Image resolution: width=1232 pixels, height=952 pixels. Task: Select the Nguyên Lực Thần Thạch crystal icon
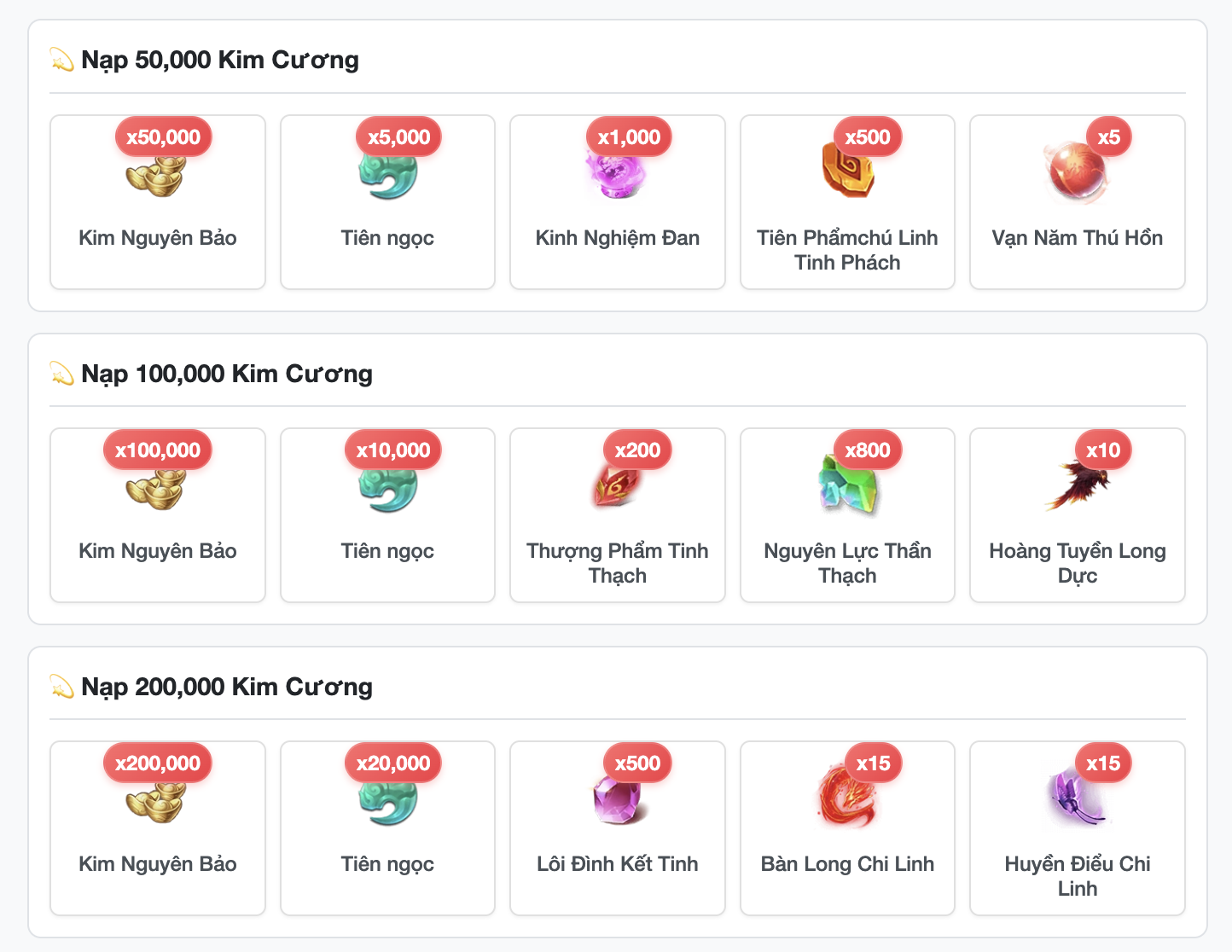(847, 487)
